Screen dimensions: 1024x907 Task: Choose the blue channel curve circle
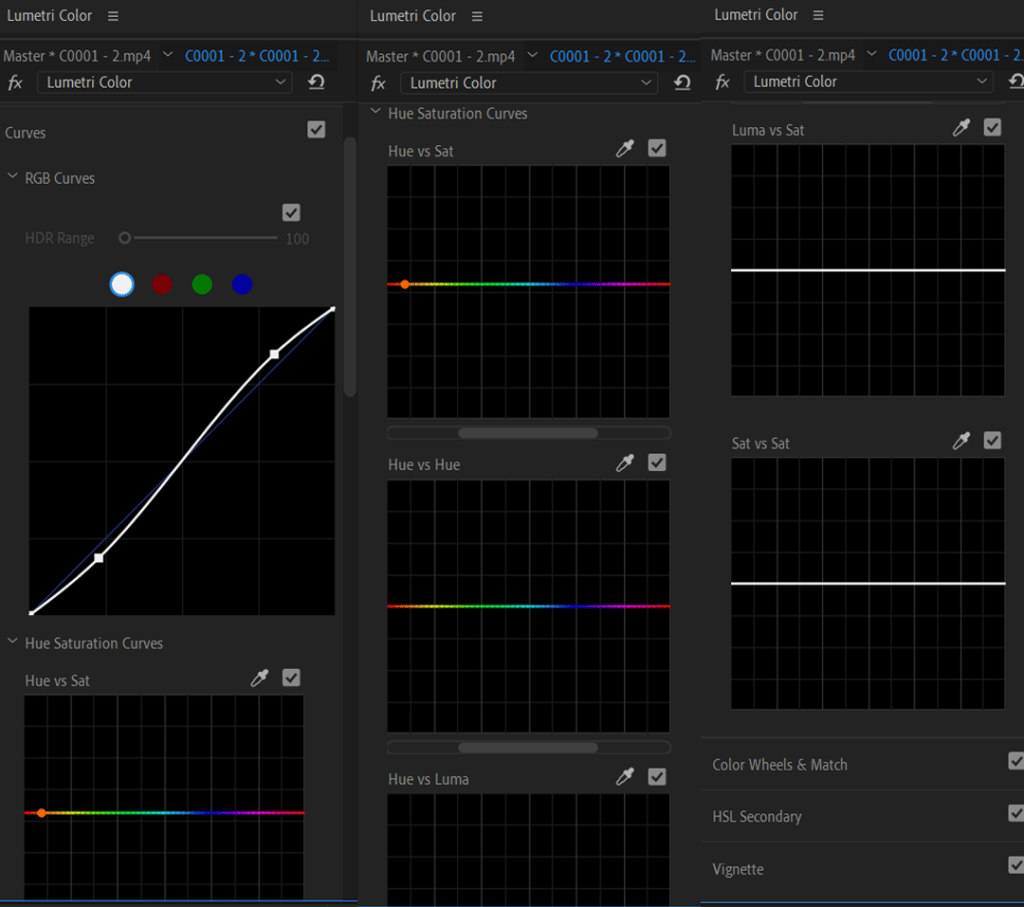click(x=242, y=285)
